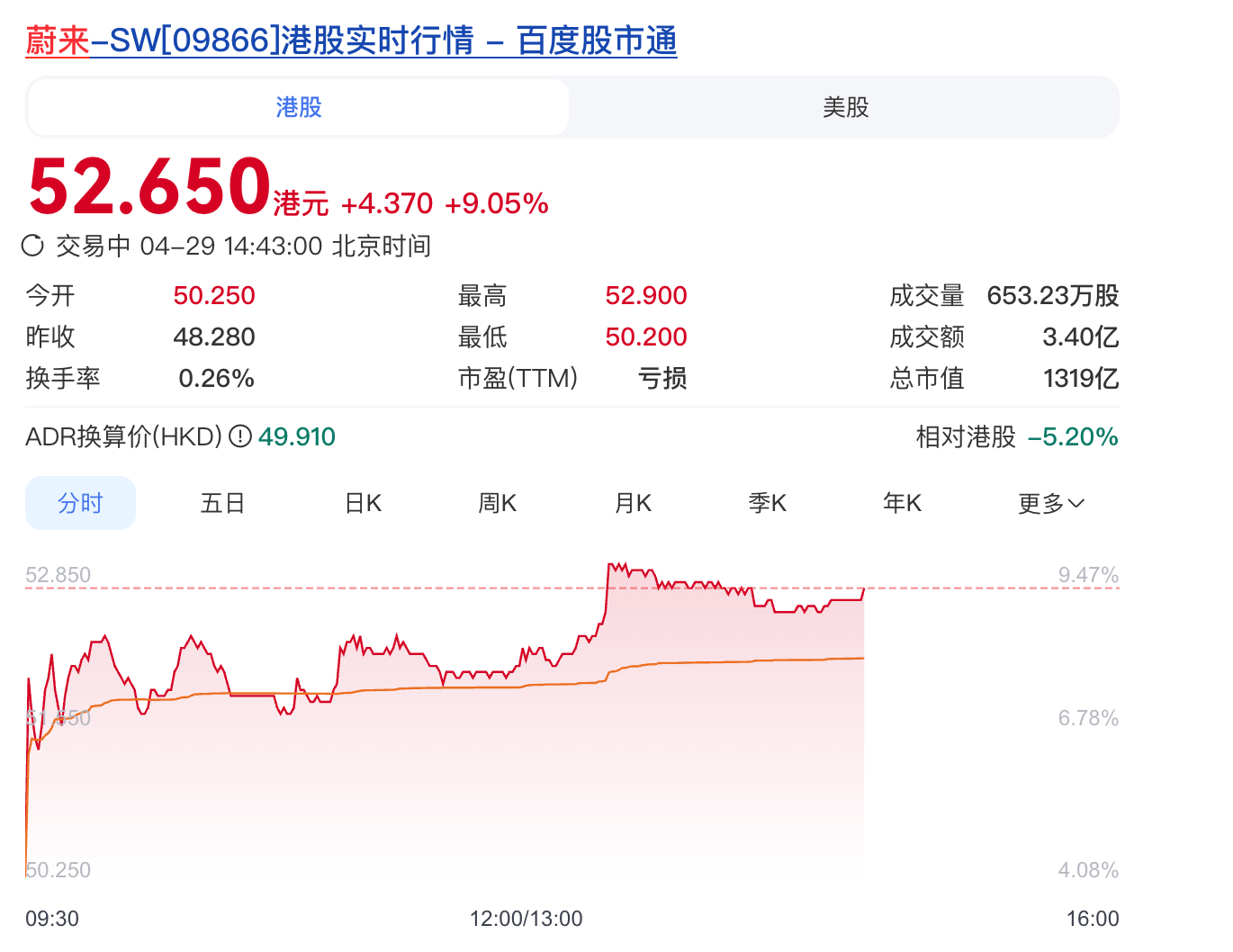This screenshot has height=952, width=1233.
Task: Show the 日K candlestick chart
Action: point(364,504)
